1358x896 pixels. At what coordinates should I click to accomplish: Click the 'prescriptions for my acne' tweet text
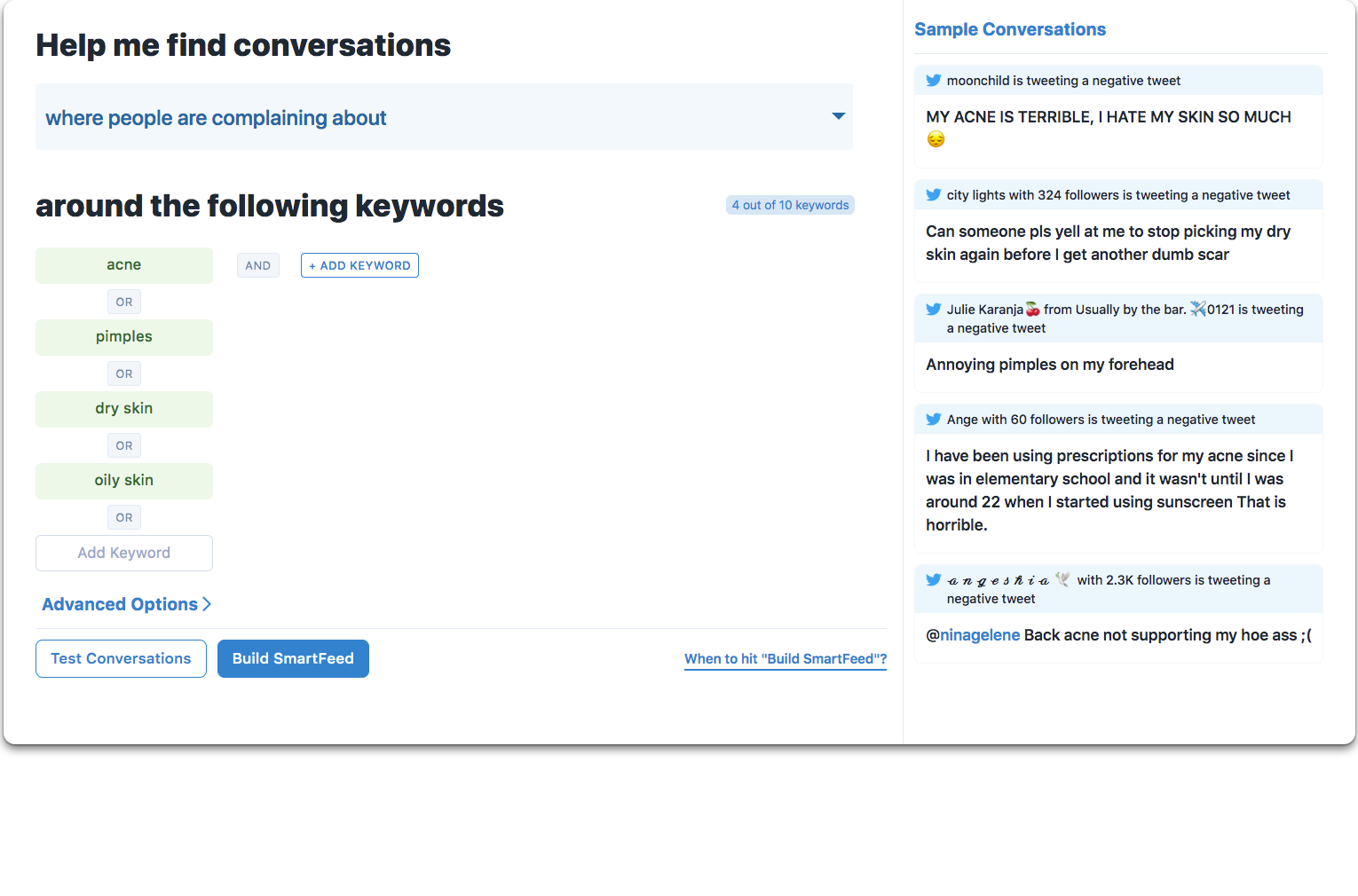[x=1109, y=491]
